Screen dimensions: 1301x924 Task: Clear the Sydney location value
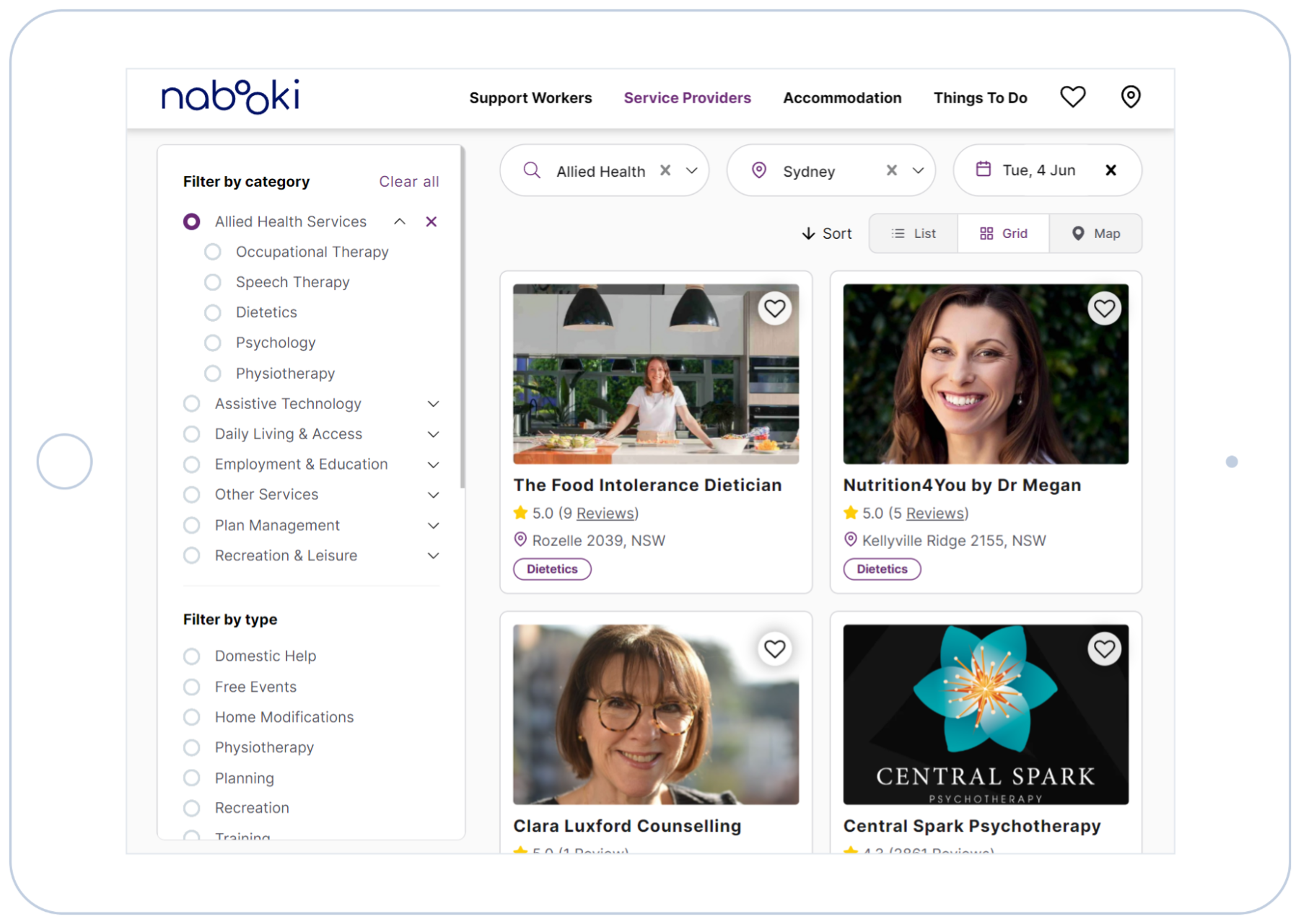click(x=892, y=170)
